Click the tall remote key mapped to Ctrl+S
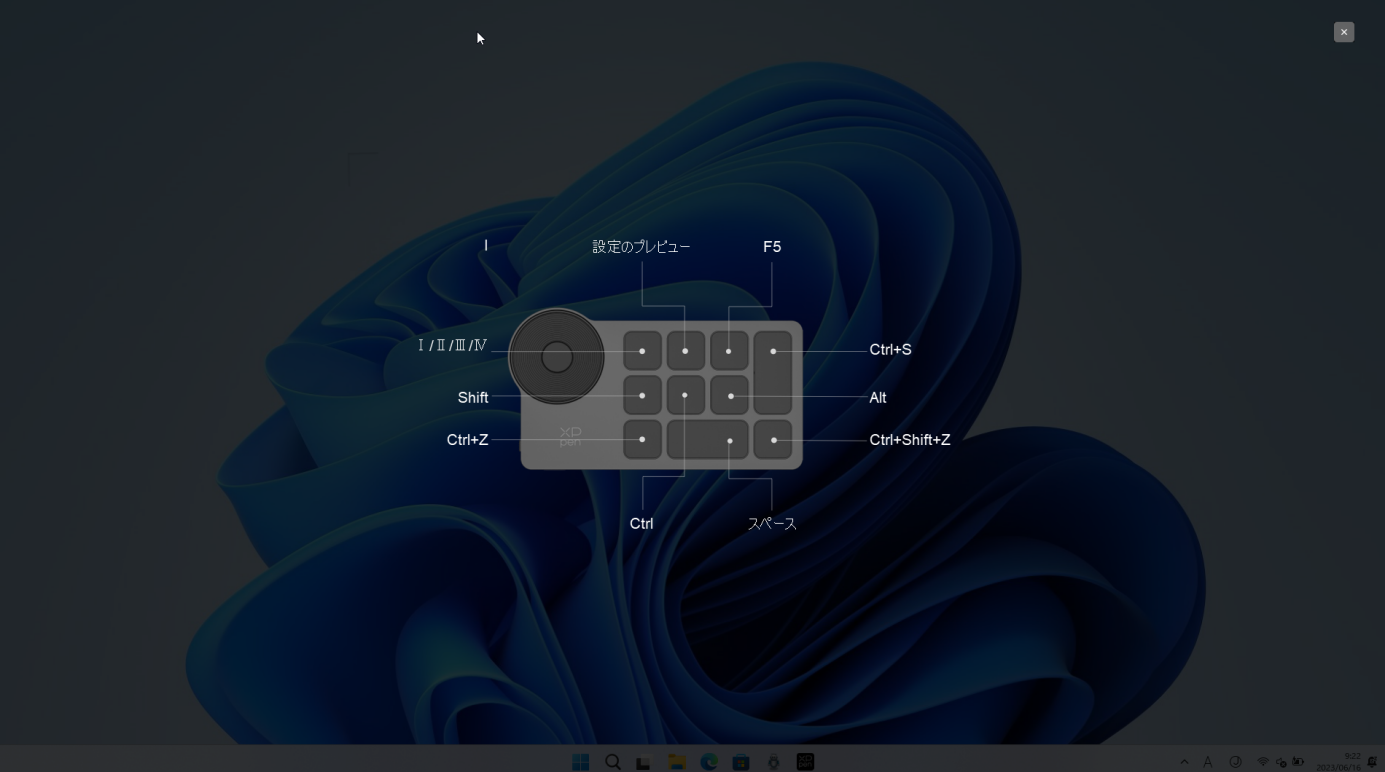 click(x=773, y=373)
